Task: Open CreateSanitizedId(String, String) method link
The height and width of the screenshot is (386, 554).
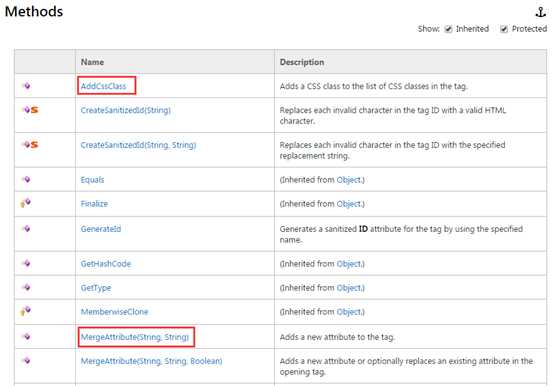Action: (x=138, y=145)
